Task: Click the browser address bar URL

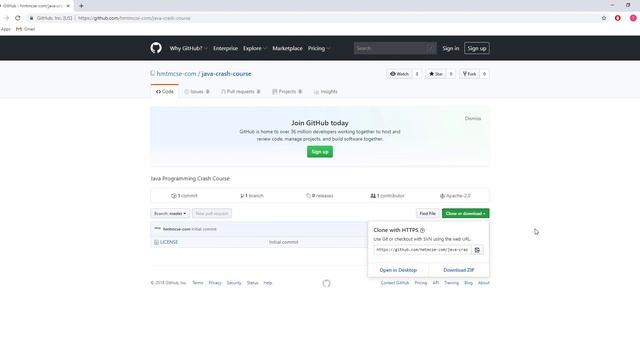Action: tap(134, 18)
